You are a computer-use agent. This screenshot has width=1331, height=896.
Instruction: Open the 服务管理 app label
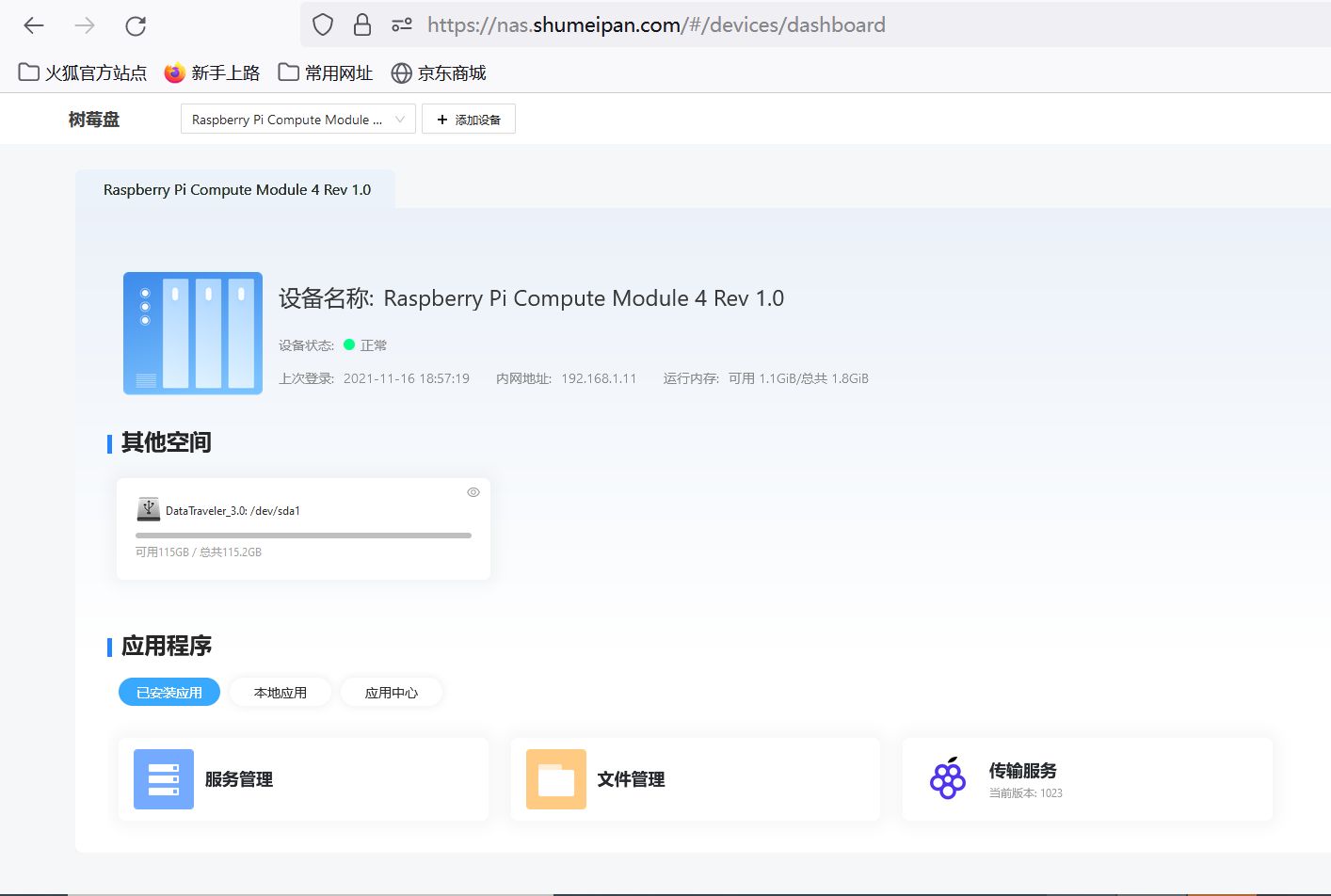(x=239, y=779)
